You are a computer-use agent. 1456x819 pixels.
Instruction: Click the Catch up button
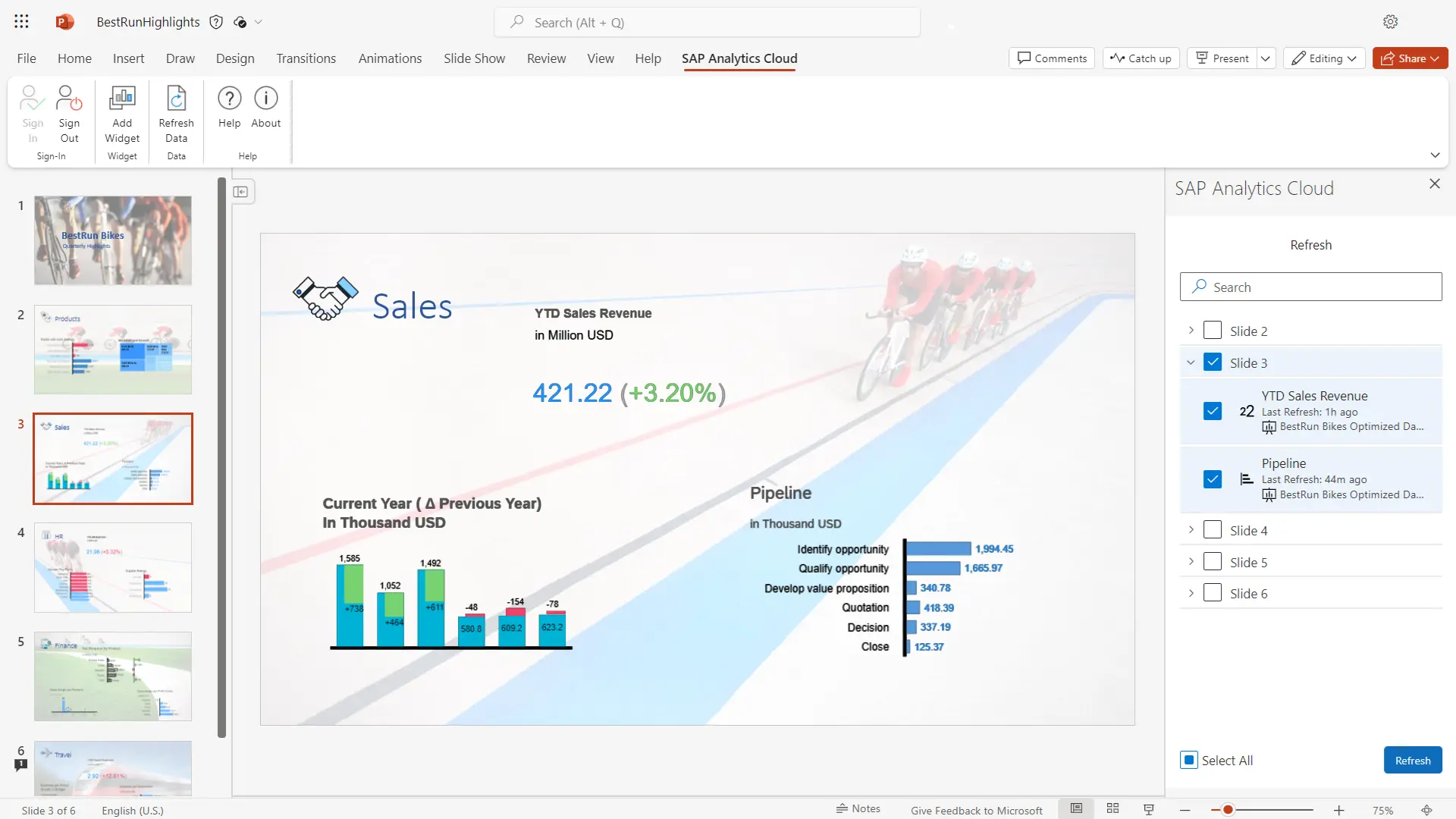(1141, 58)
